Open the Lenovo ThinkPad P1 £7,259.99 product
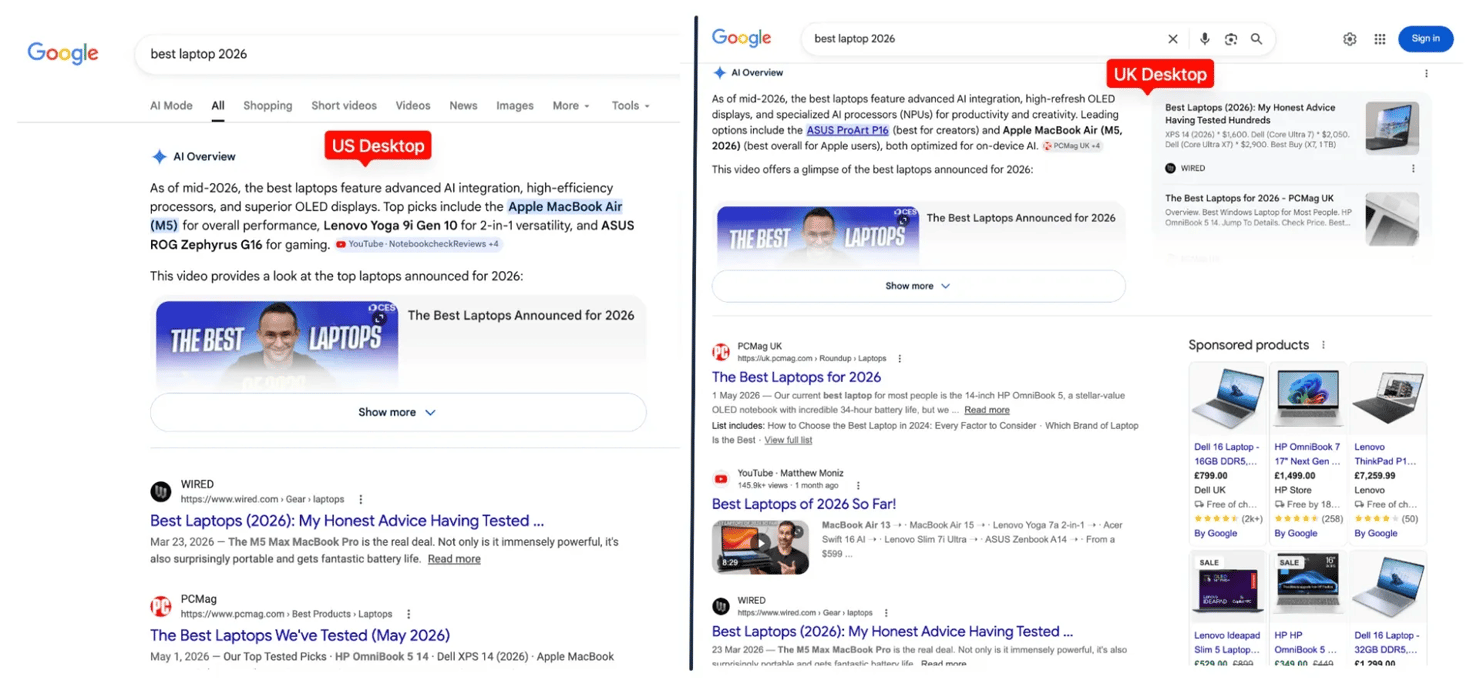1480x687 pixels. pyautogui.click(x=1388, y=452)
